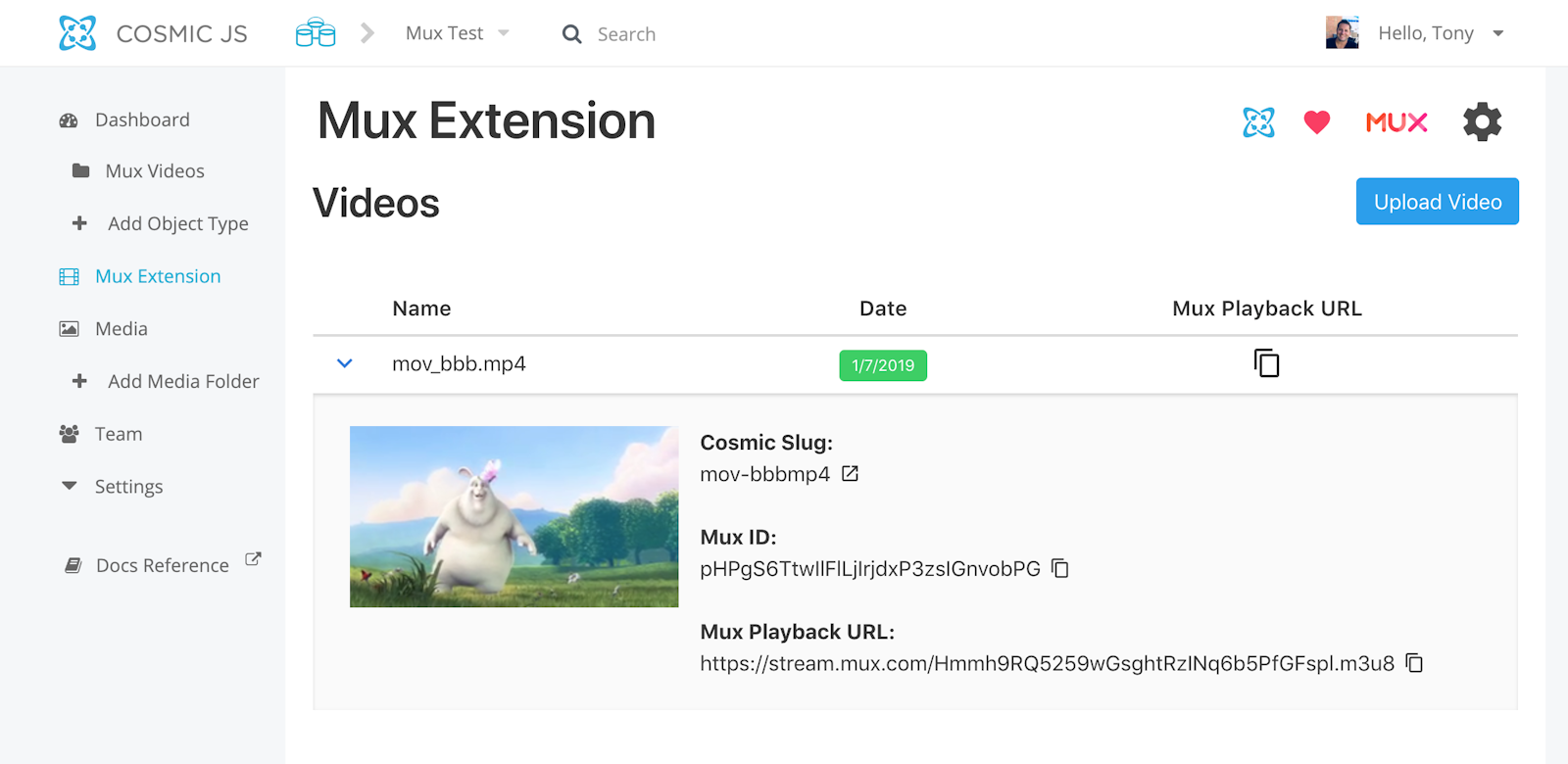Click the MUX logo
The height and width of the screenshot is (764, 1568).
pos(1396,122)
